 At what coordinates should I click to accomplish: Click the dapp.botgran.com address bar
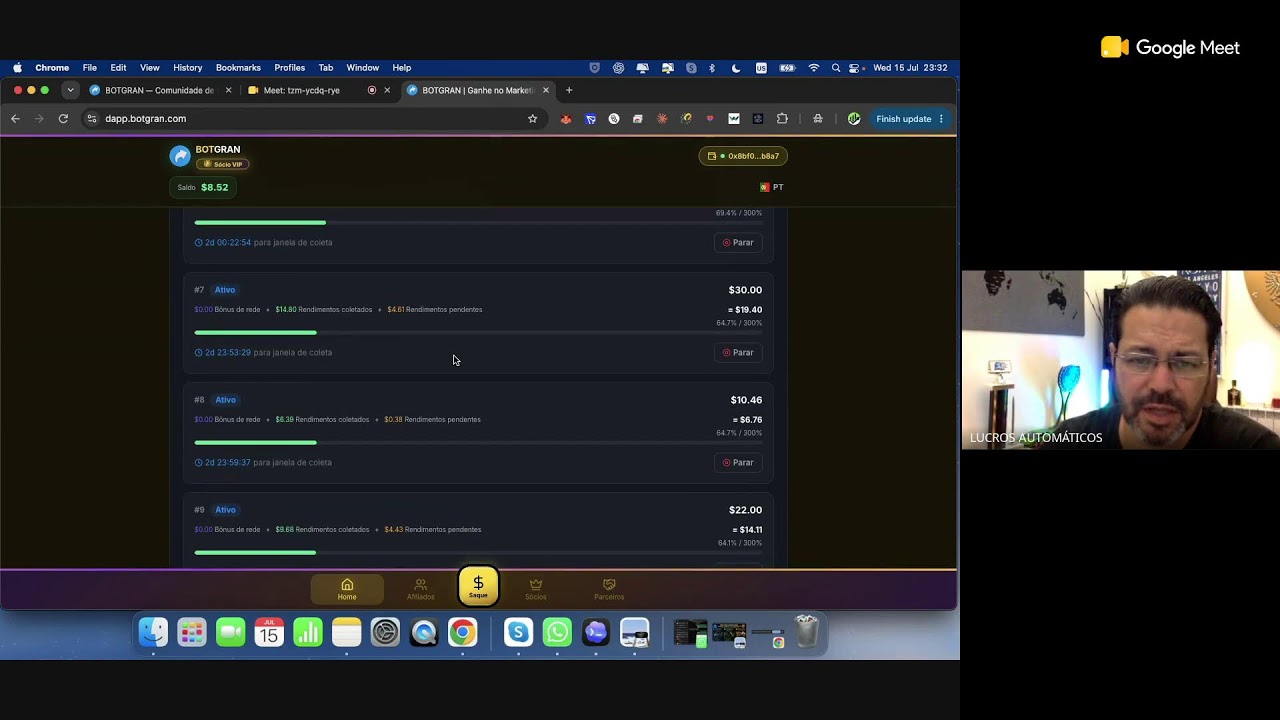[313, 119]
